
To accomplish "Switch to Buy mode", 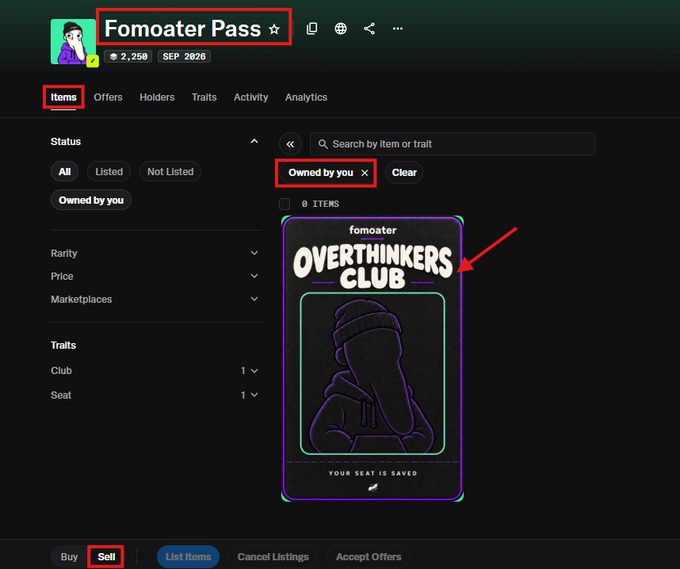I will (x=69, y=557).
